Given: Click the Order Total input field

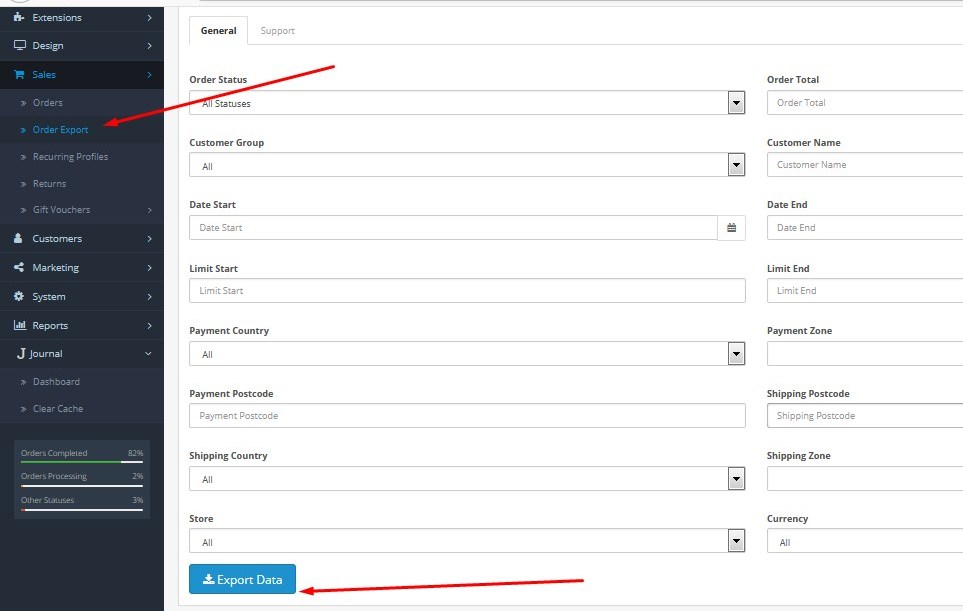Looking at the screenshot, I should (865, 103).
